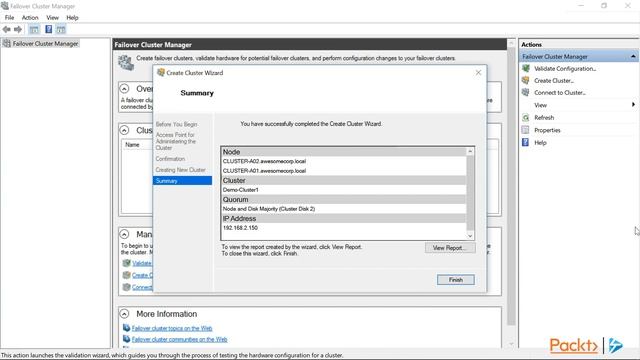Select the Summary wizard step
Viewport: 640px width, 360px height.
(182, 181)
